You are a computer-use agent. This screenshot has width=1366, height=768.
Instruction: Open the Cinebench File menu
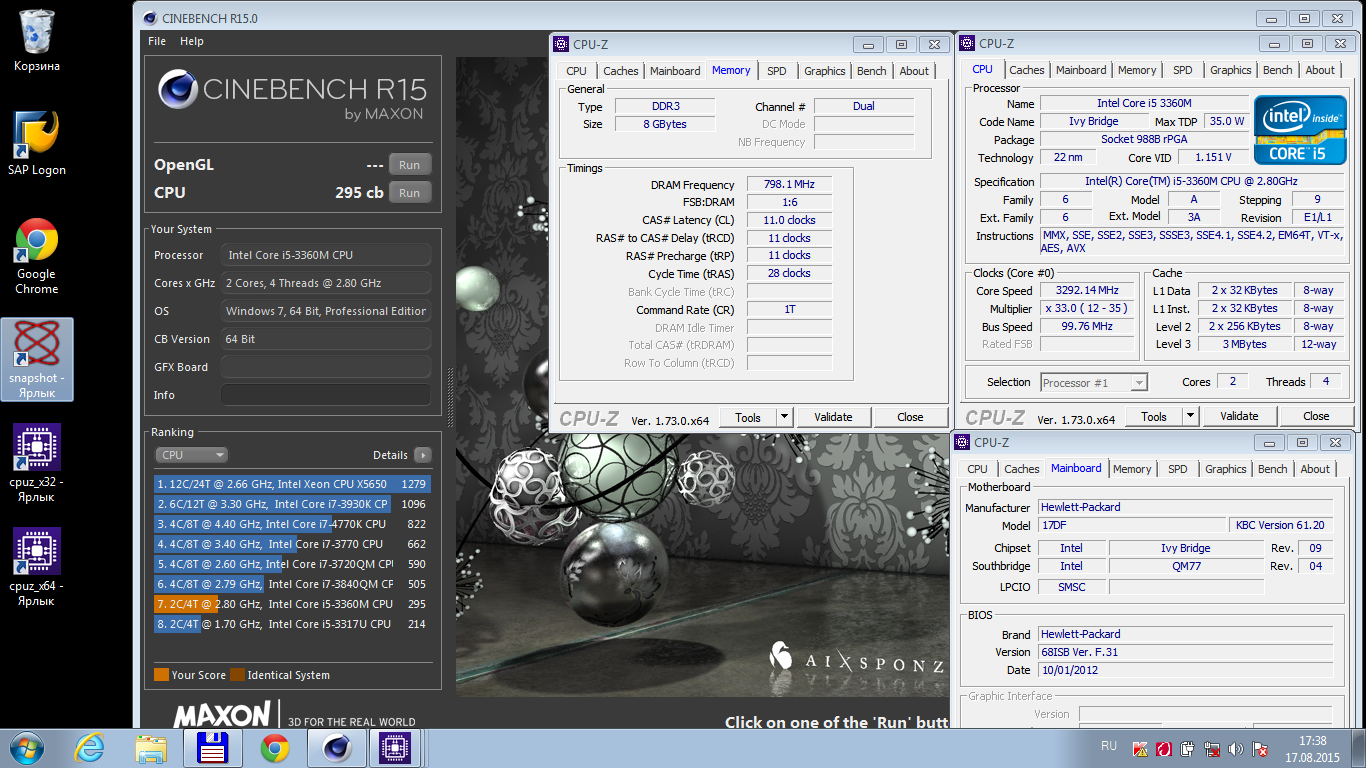click(x=157, y=41)
